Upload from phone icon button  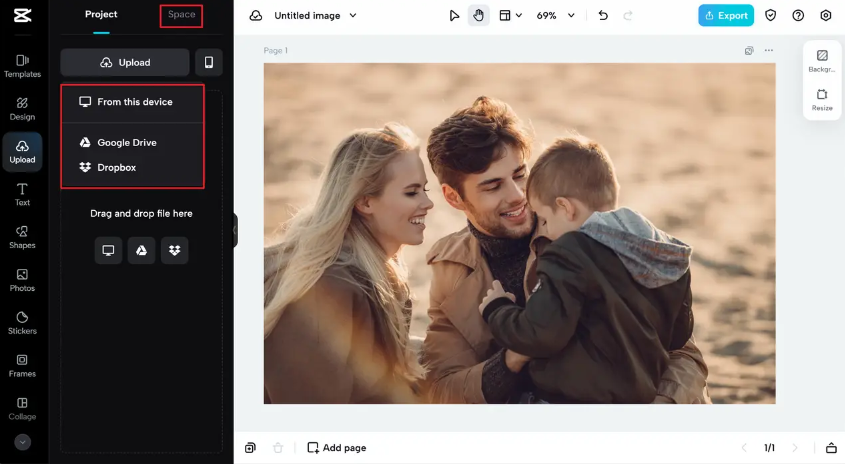209,63
